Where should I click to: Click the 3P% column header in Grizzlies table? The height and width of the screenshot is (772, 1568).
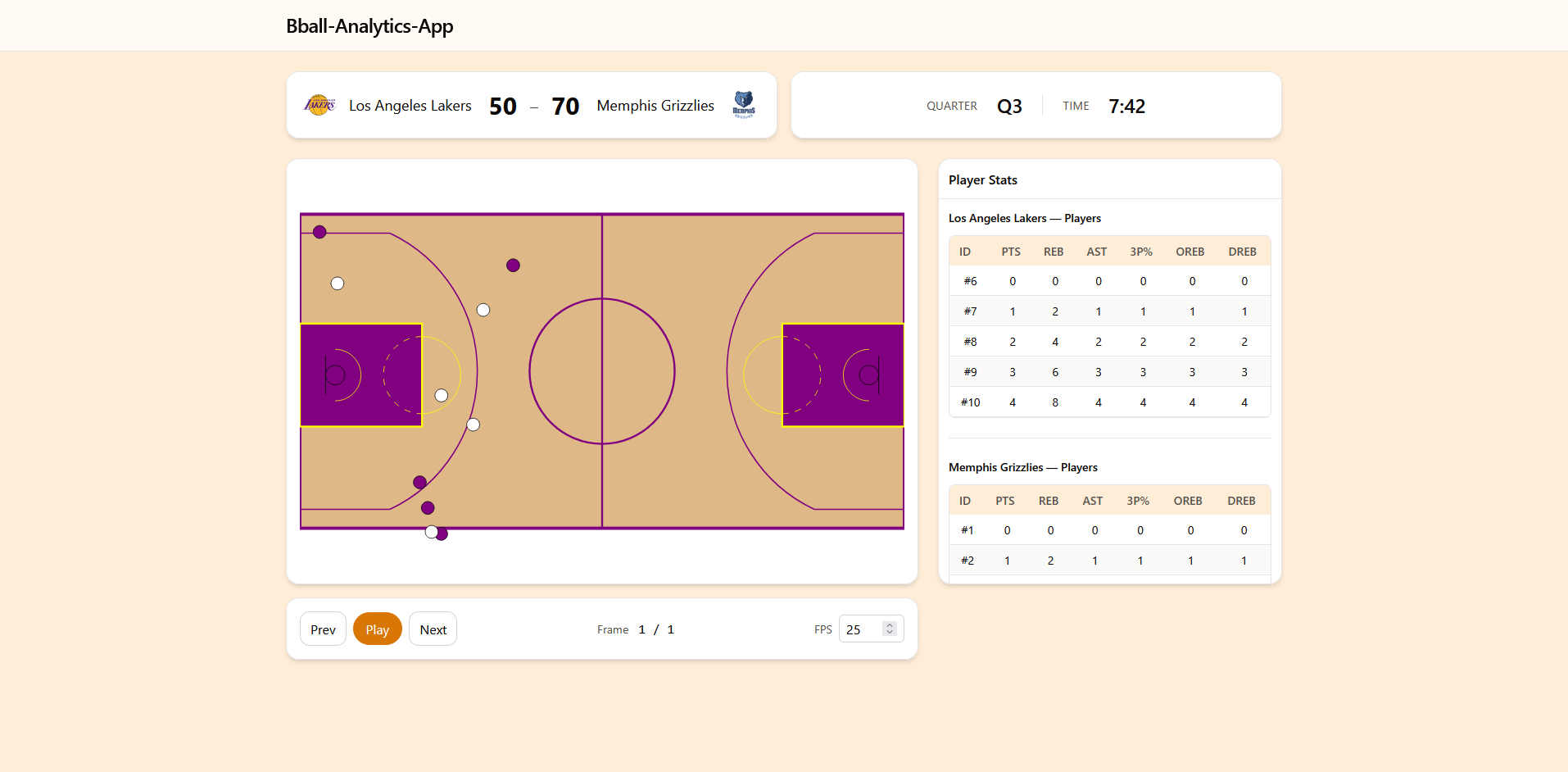(1139, 500)
